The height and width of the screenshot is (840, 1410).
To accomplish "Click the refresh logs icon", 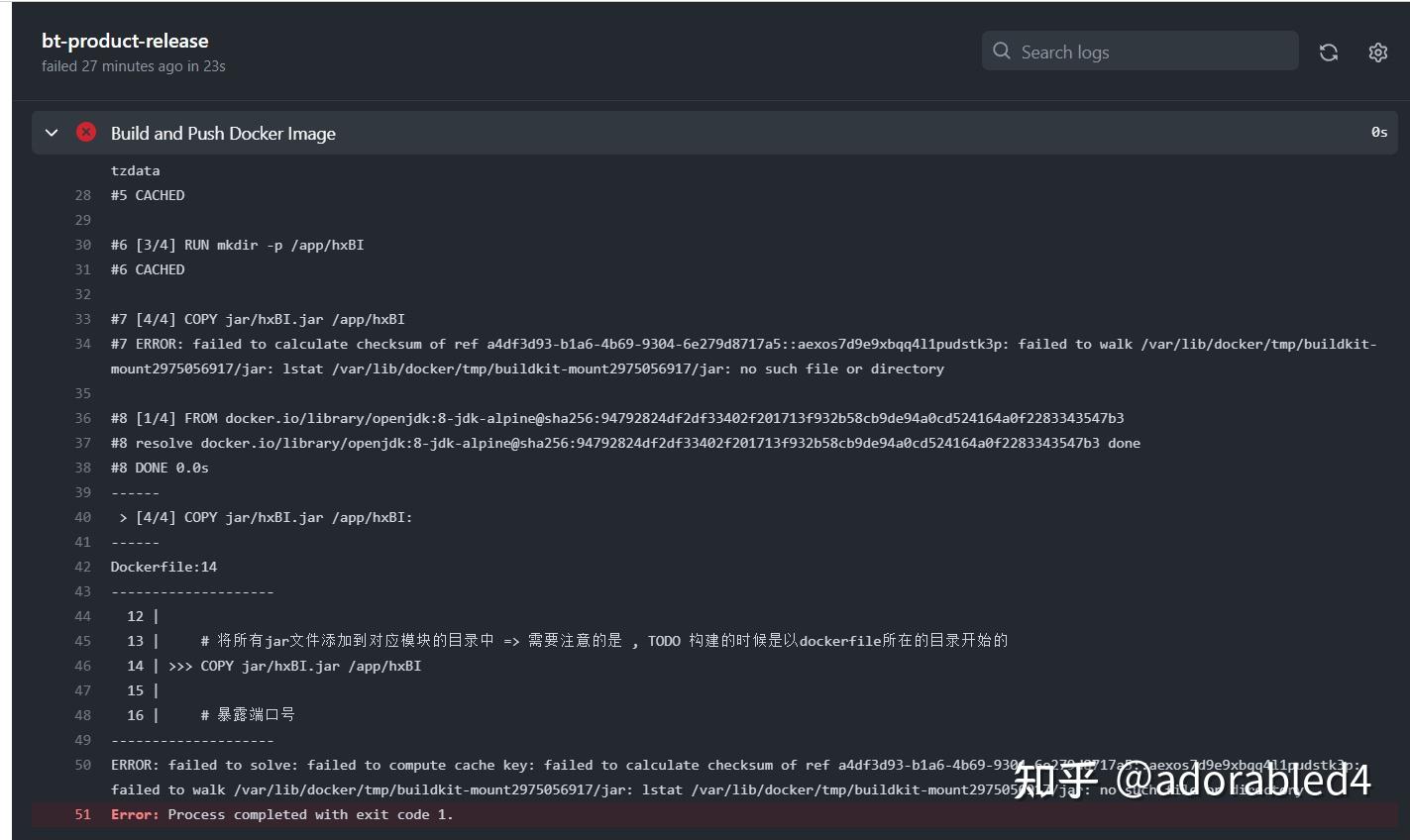I will click(x=1328, y=52).
